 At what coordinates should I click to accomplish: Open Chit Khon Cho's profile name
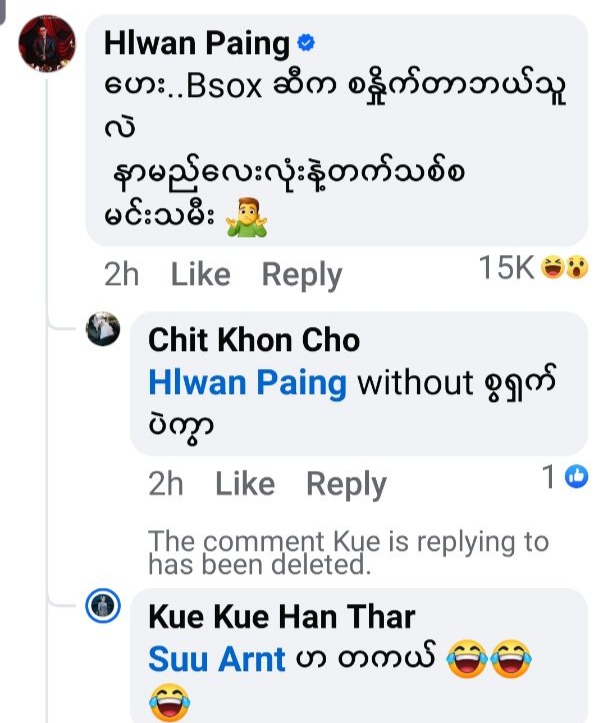click(253, 340)
